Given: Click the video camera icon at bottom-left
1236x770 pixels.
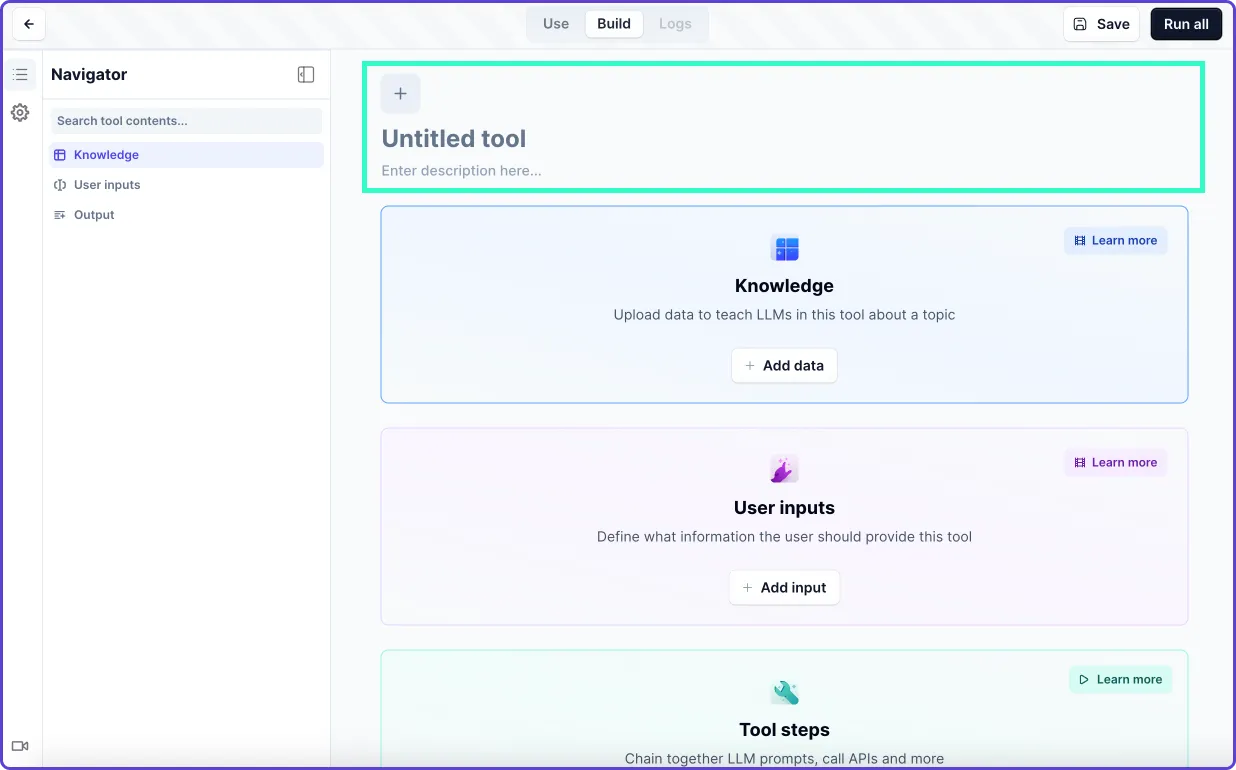Looking at the screenshot, I should (20, 746).
